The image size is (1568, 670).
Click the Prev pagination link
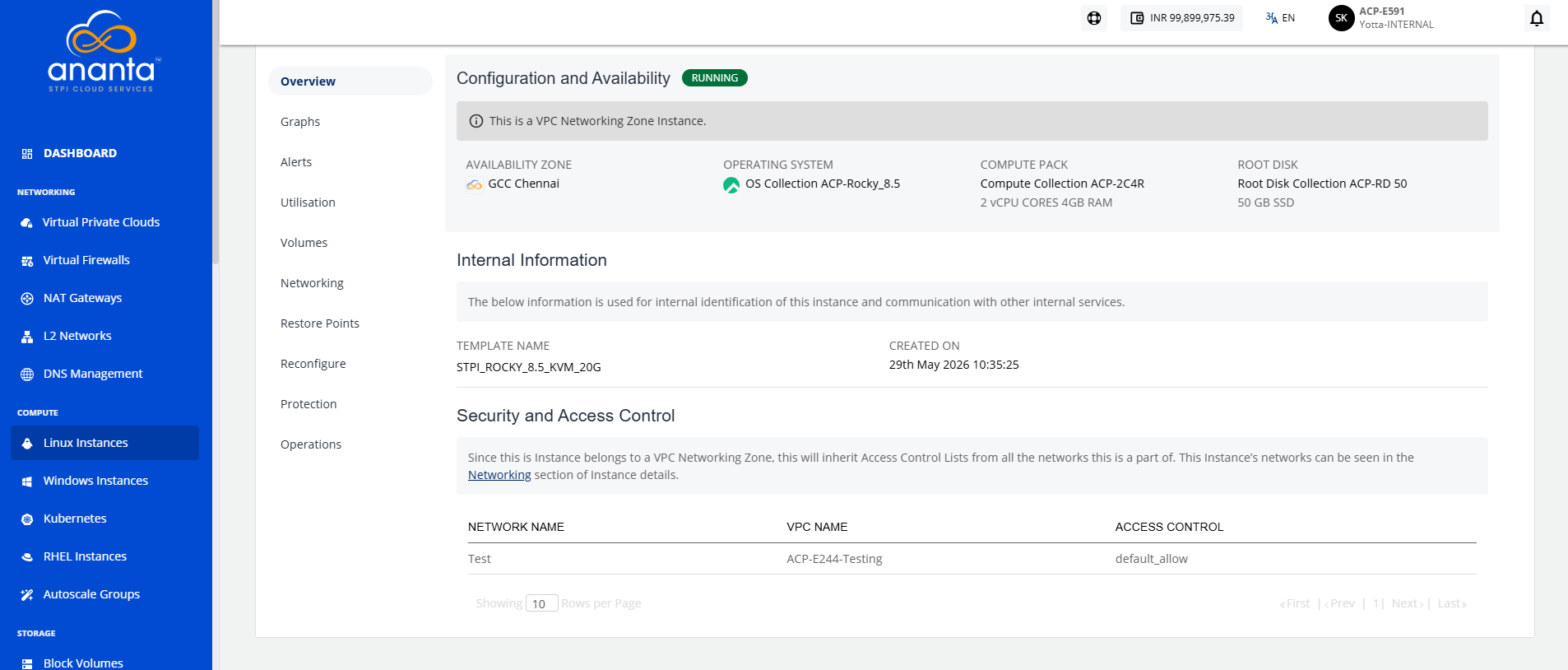pos(1340,603)
